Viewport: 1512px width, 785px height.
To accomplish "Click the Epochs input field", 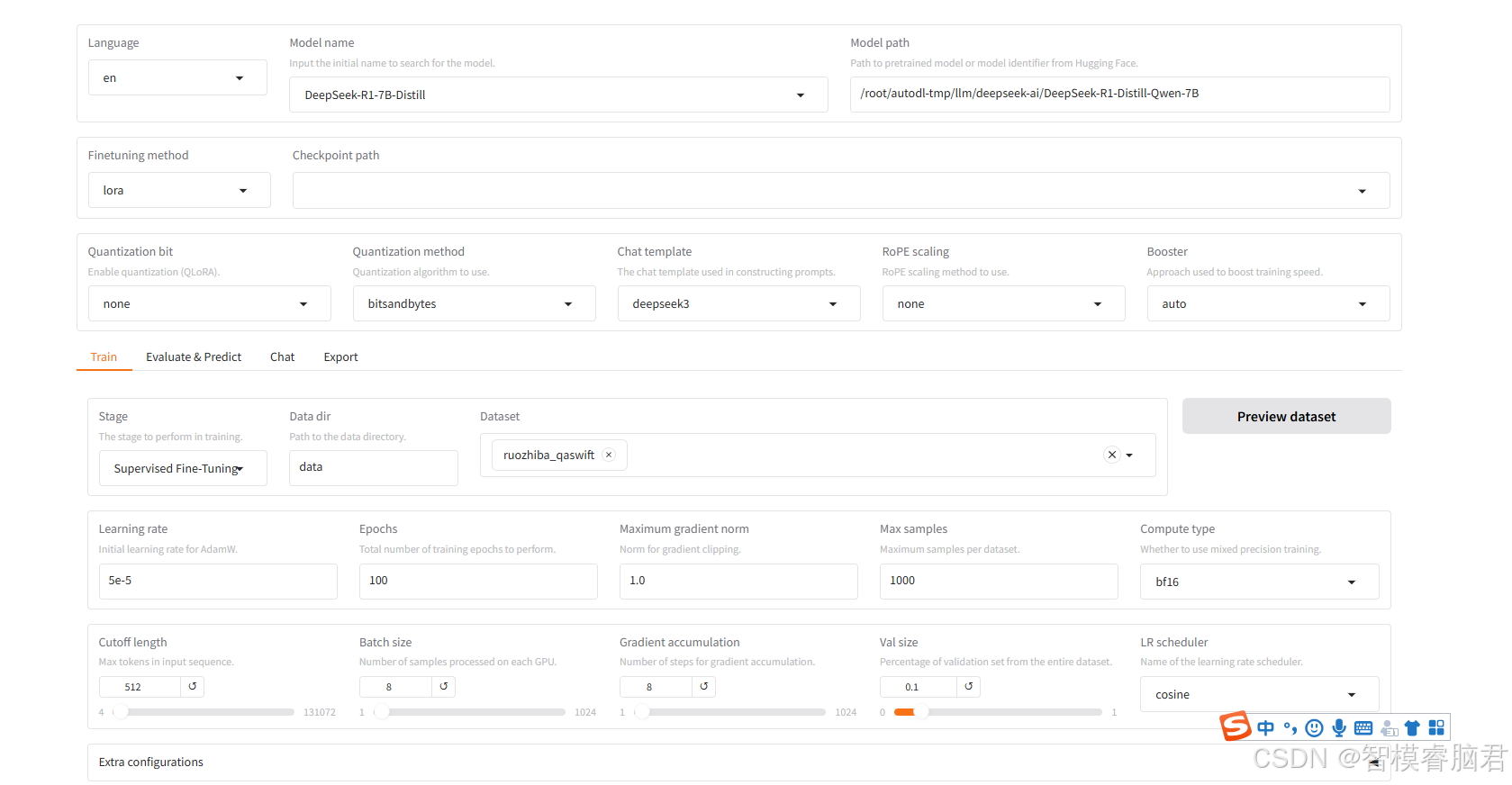I will tap(478, 581).
